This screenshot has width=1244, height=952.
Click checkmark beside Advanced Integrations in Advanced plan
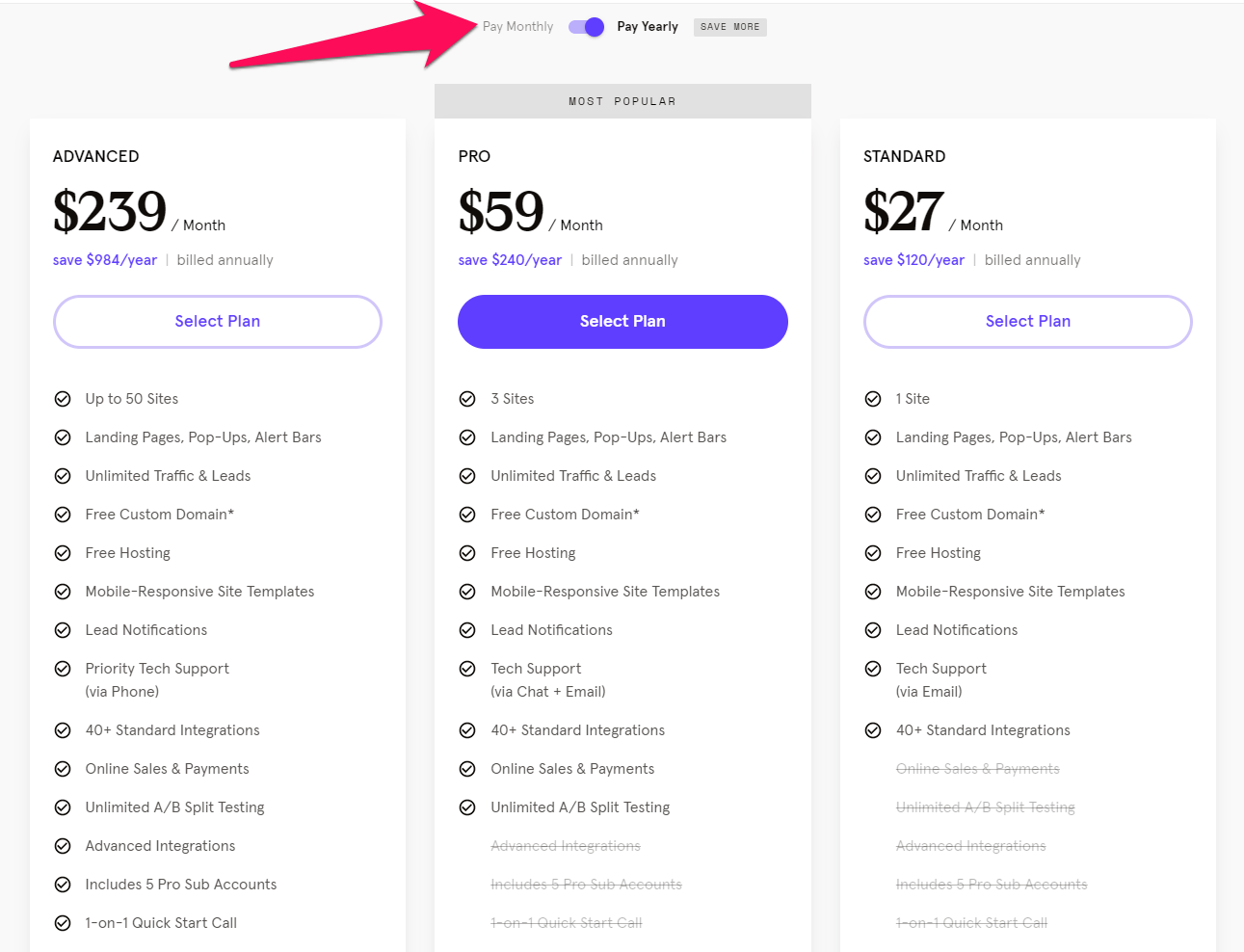(63, 846)
